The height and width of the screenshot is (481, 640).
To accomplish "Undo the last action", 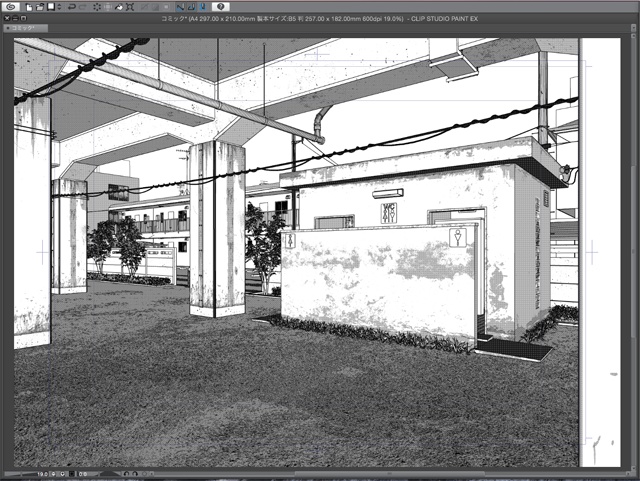I will 72,7.
